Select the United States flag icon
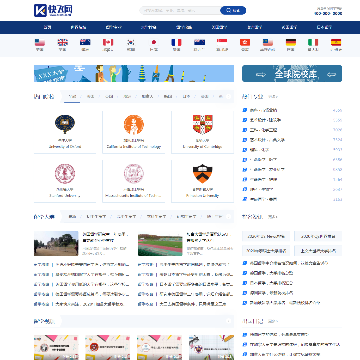Viewport: 360px width, 360px height. point(40,42)
